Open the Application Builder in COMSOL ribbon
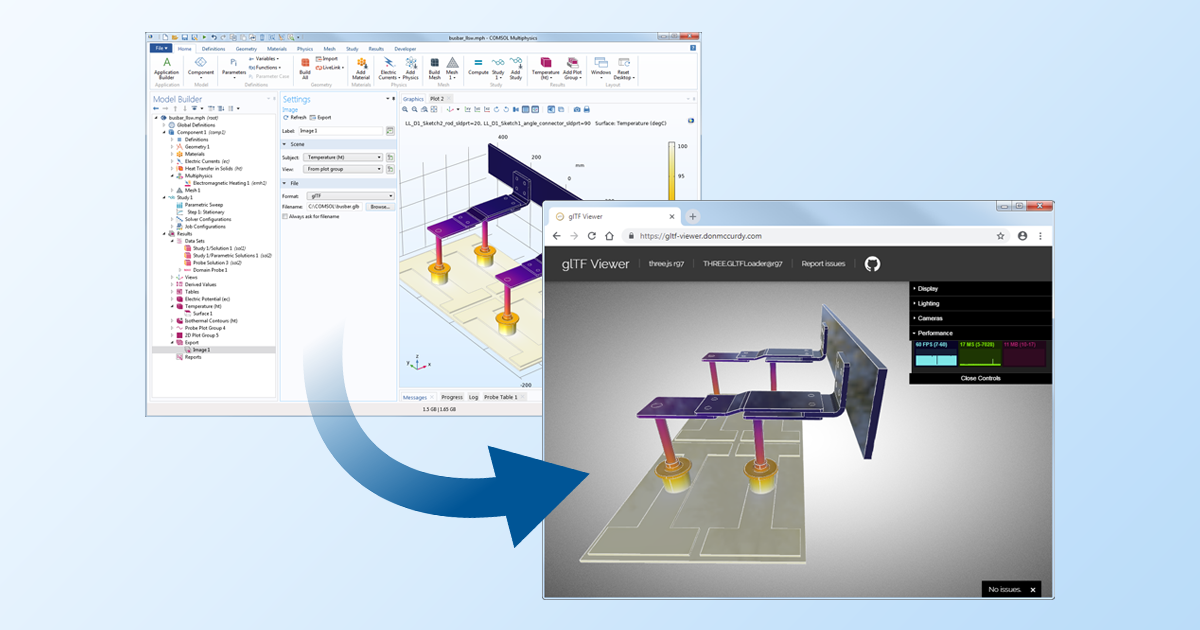This screenshot has height=630, width=1200. [x=167, y=67]
